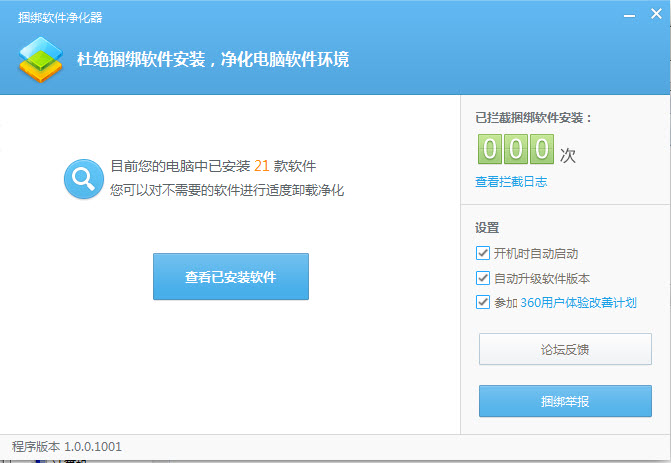Open 查看已安装软件 button
Screen dimensions: 671x463
click(x=231, y=276)
